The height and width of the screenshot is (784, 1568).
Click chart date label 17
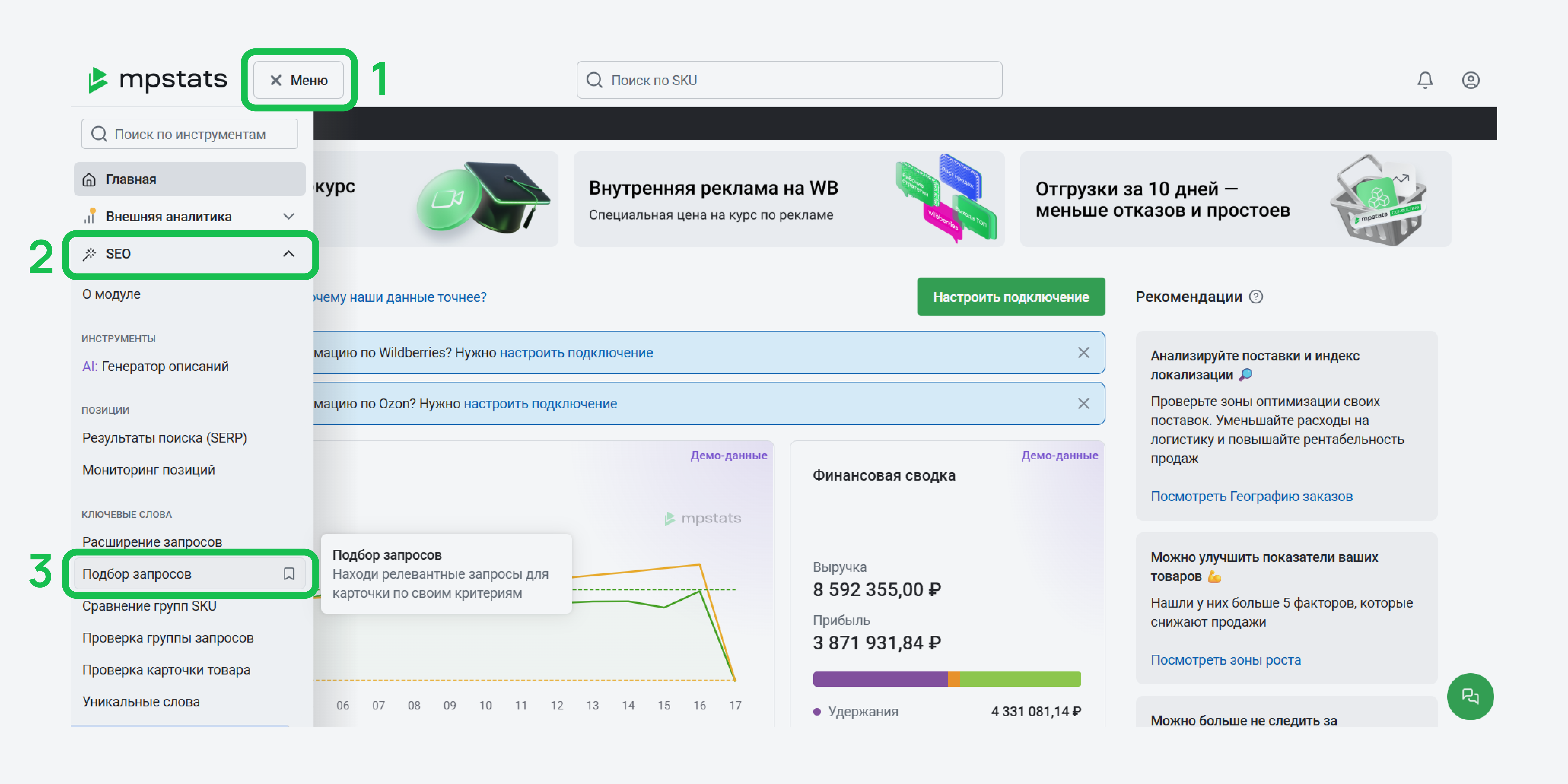(x=735, y=705)
